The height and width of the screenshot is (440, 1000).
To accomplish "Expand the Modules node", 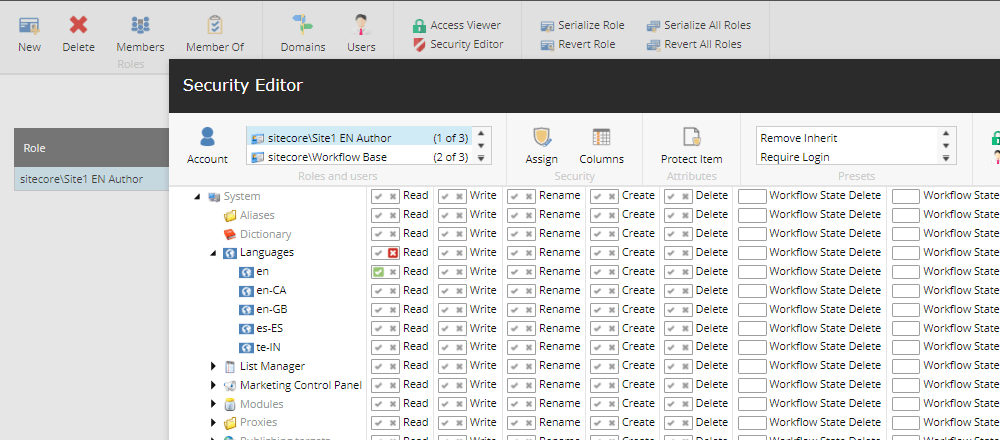I will [214, 404].
